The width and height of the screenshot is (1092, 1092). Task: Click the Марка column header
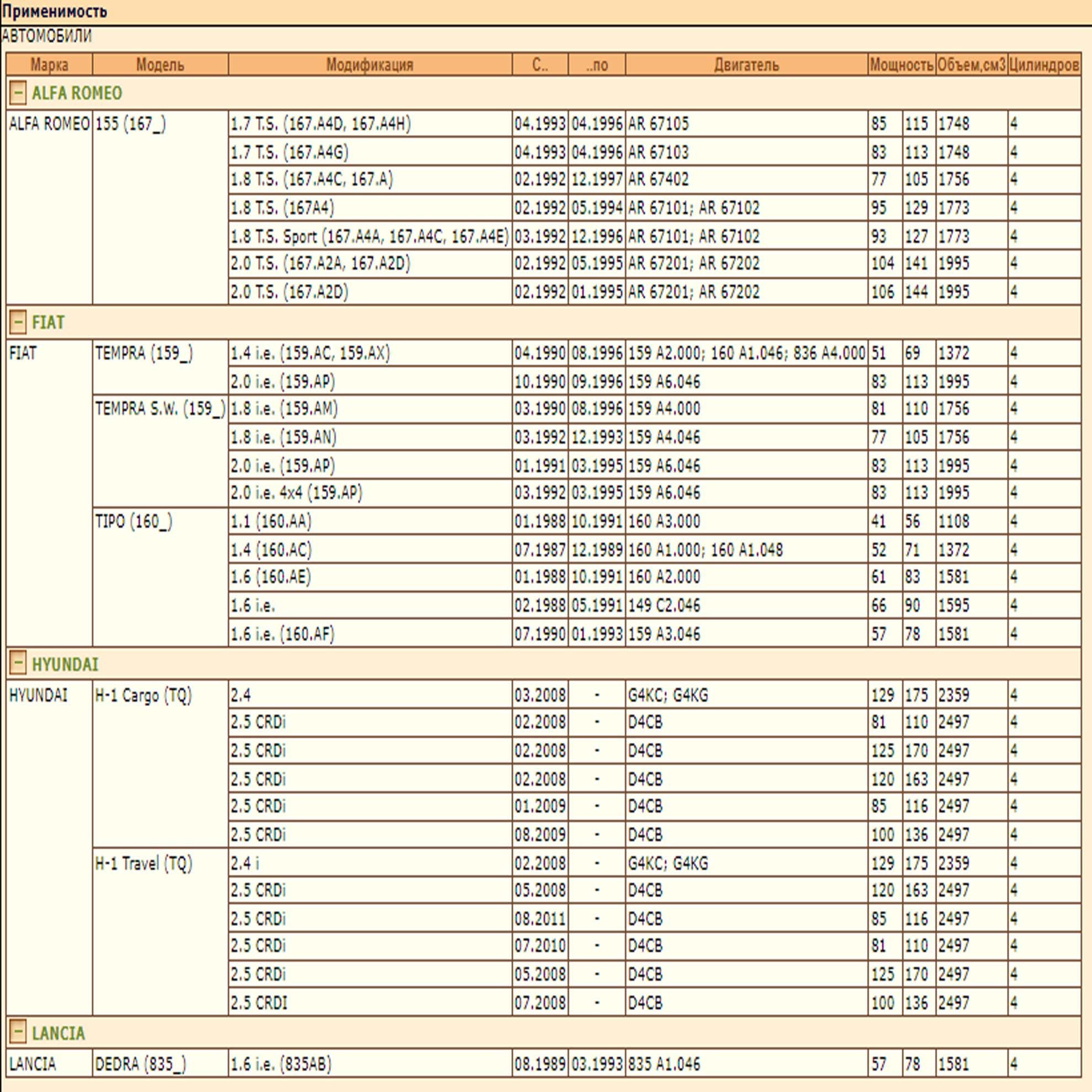pos(49,65)
